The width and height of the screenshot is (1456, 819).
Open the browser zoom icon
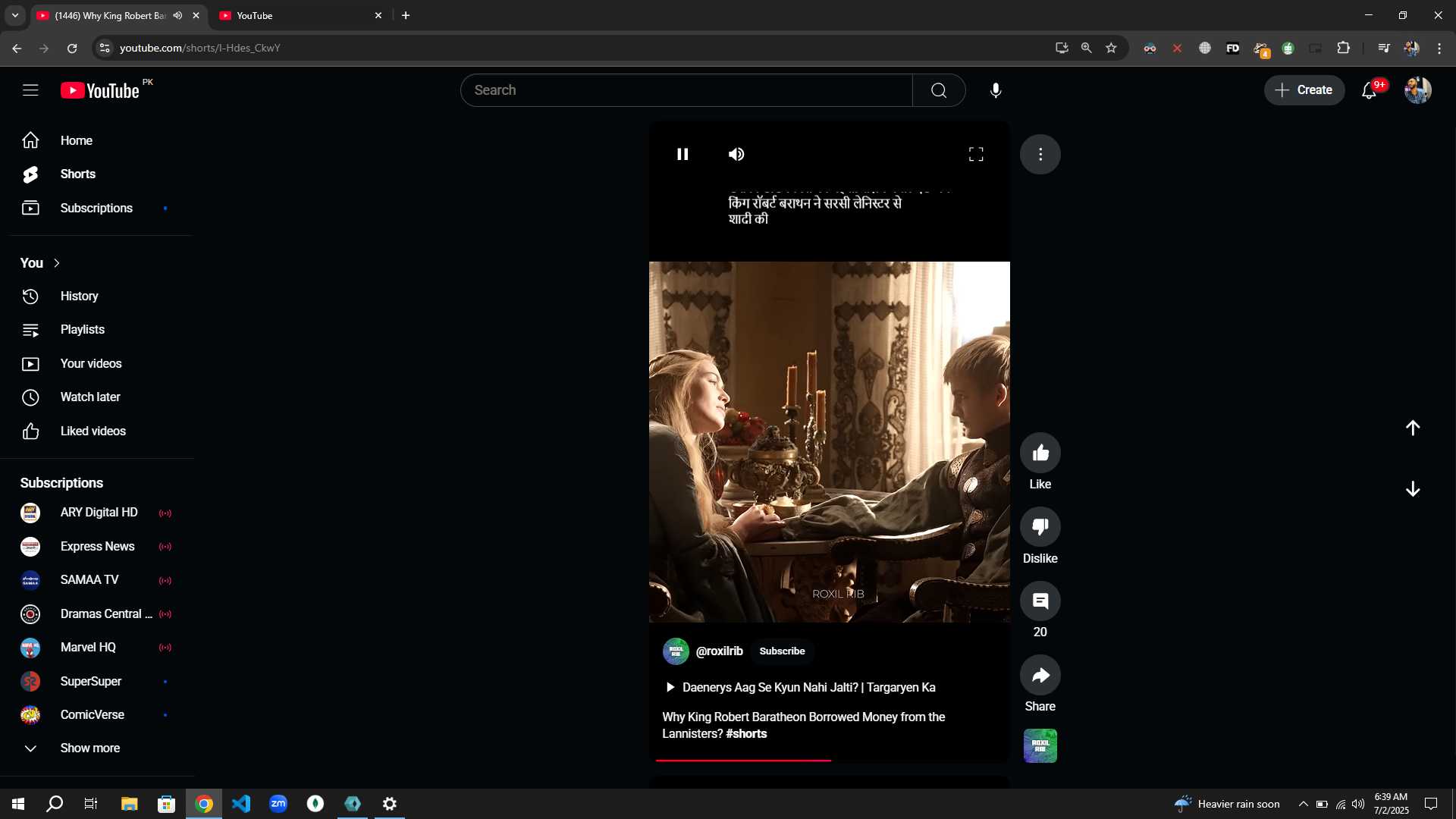(1086, 48)
